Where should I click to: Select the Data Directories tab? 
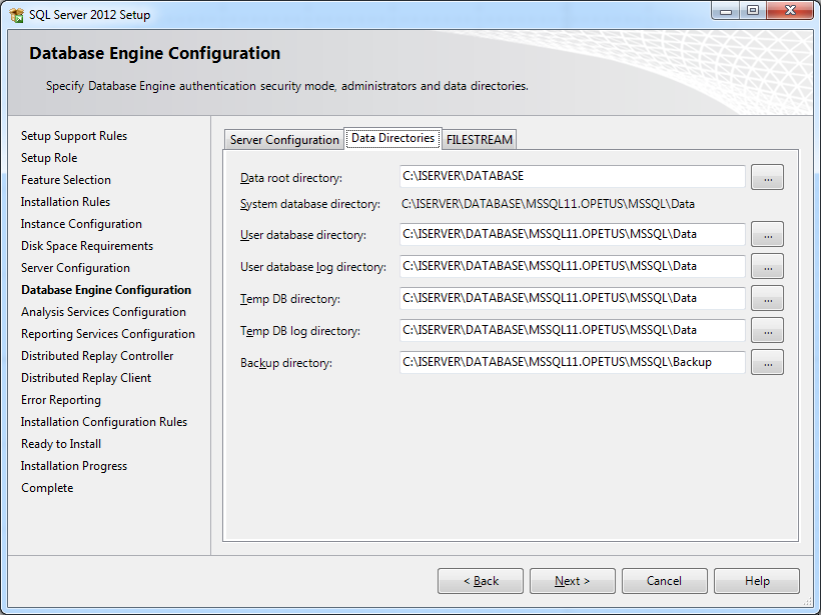(x=393, y=138)
